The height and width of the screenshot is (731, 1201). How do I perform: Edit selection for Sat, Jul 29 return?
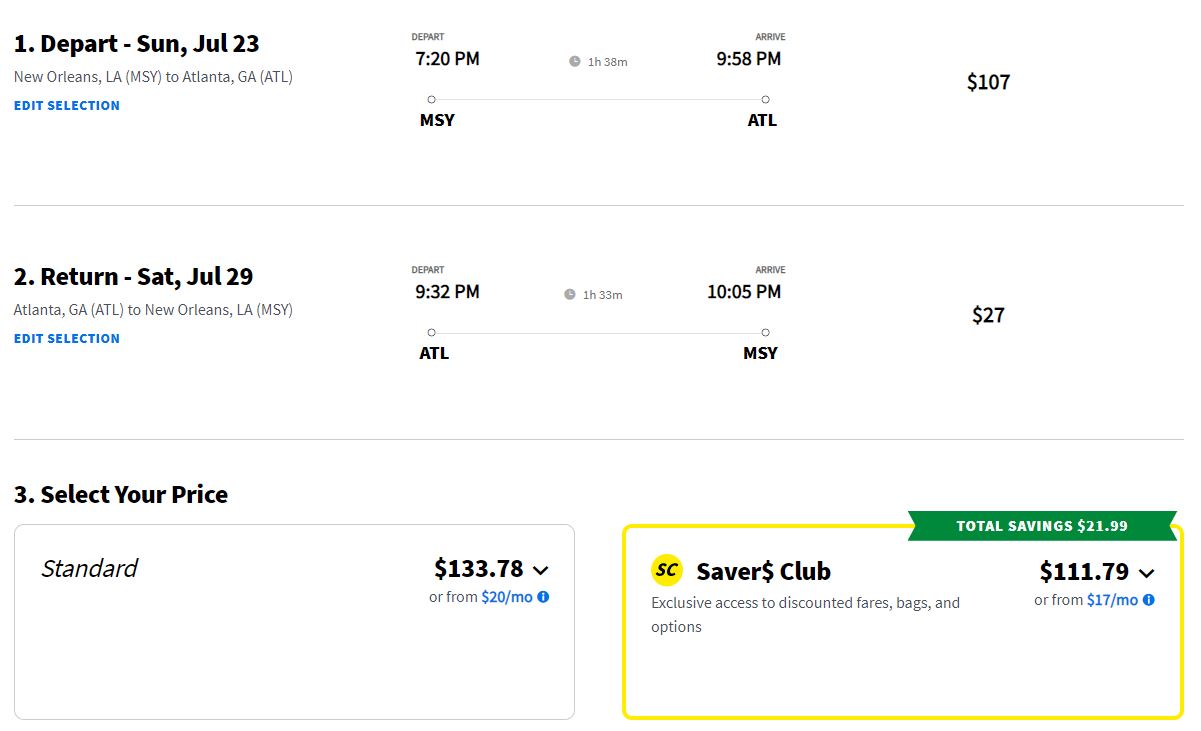(x=67, y=339)
